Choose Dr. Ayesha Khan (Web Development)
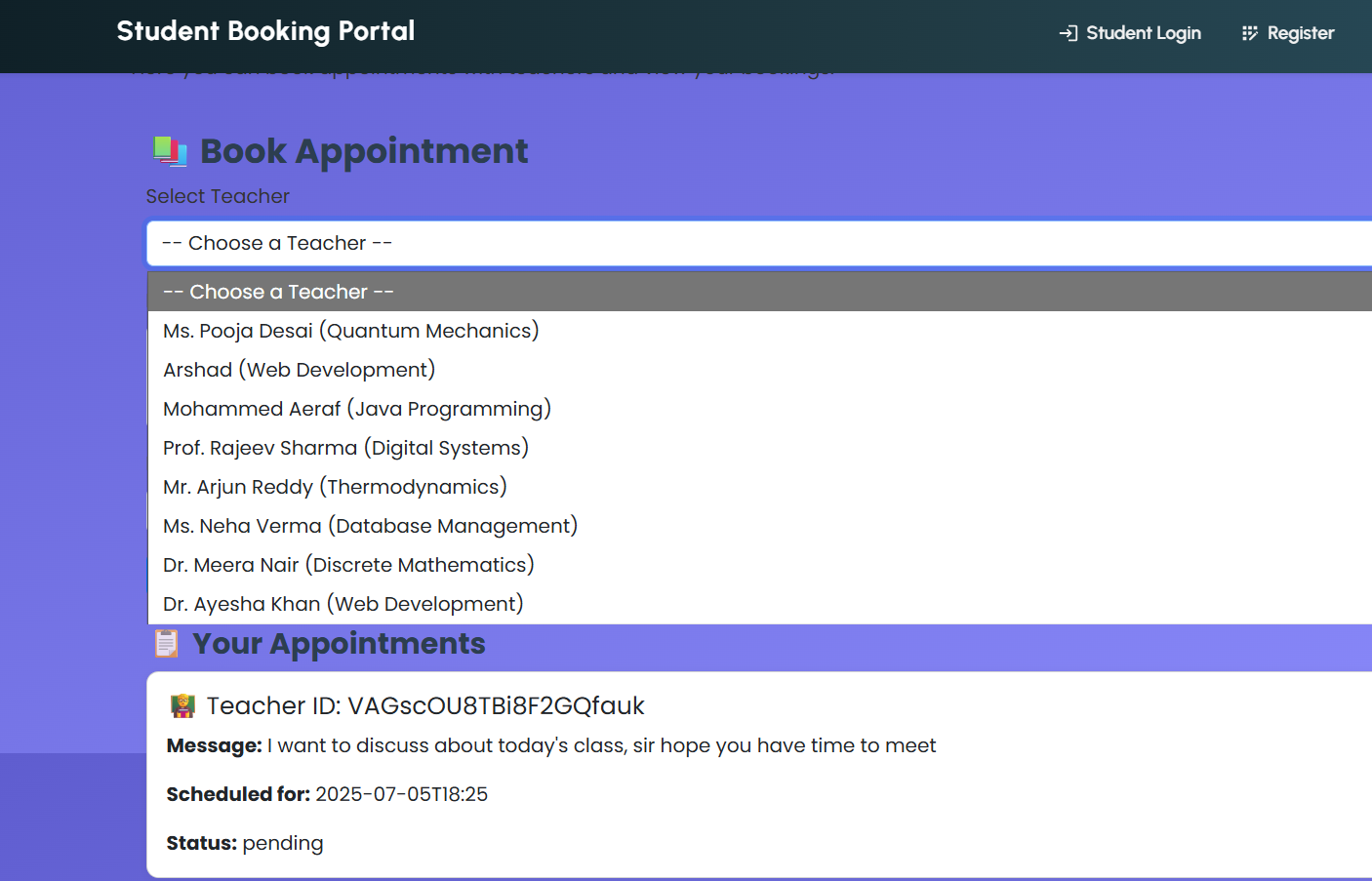This screenshot has height=881, width=1372. click(x=343, y=604)
